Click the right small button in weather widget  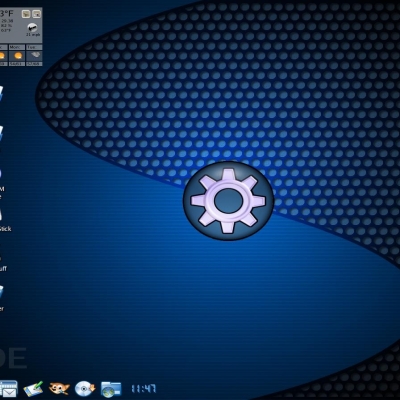pos(36,14)
